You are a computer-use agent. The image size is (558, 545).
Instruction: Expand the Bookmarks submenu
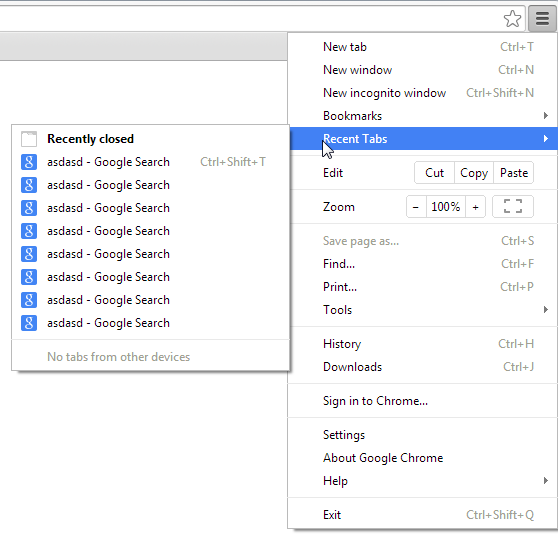pyautogui.click(x=423, y=116)
